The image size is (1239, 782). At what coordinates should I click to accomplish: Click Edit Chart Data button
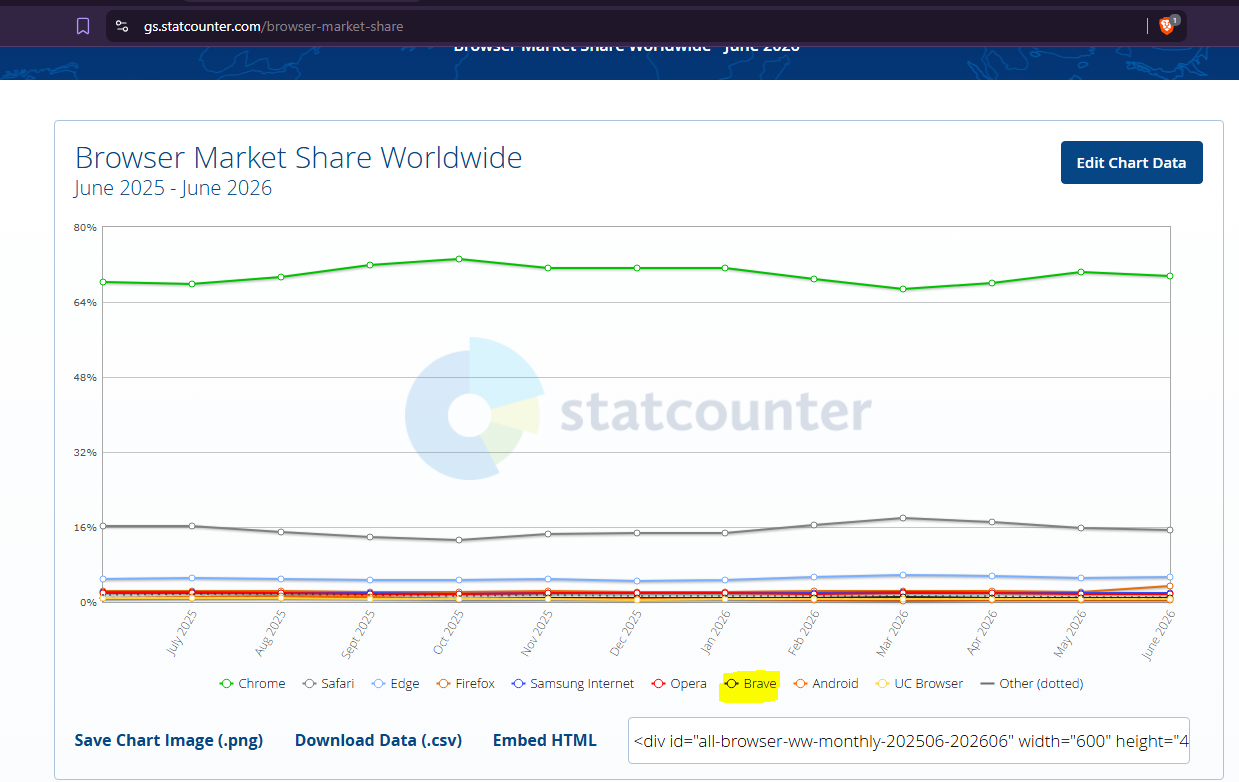pos(1131,163)
